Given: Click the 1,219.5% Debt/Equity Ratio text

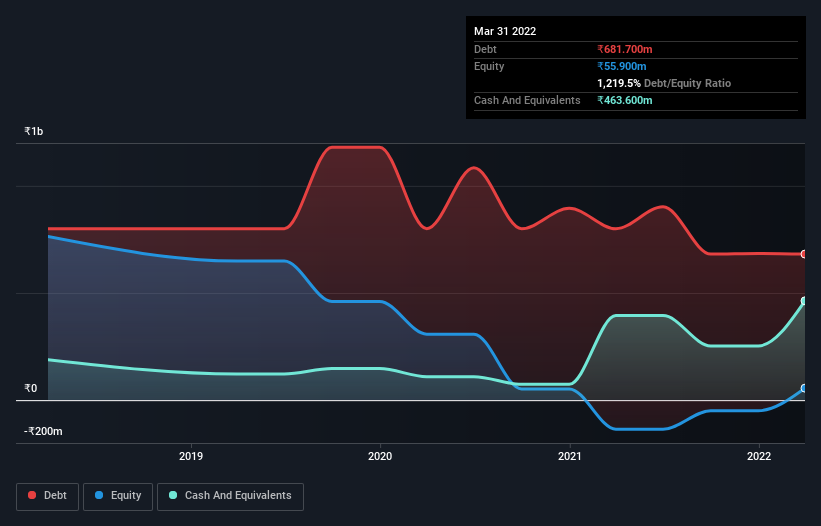Looking at the screenshot, I should click(x=664, y=83).
